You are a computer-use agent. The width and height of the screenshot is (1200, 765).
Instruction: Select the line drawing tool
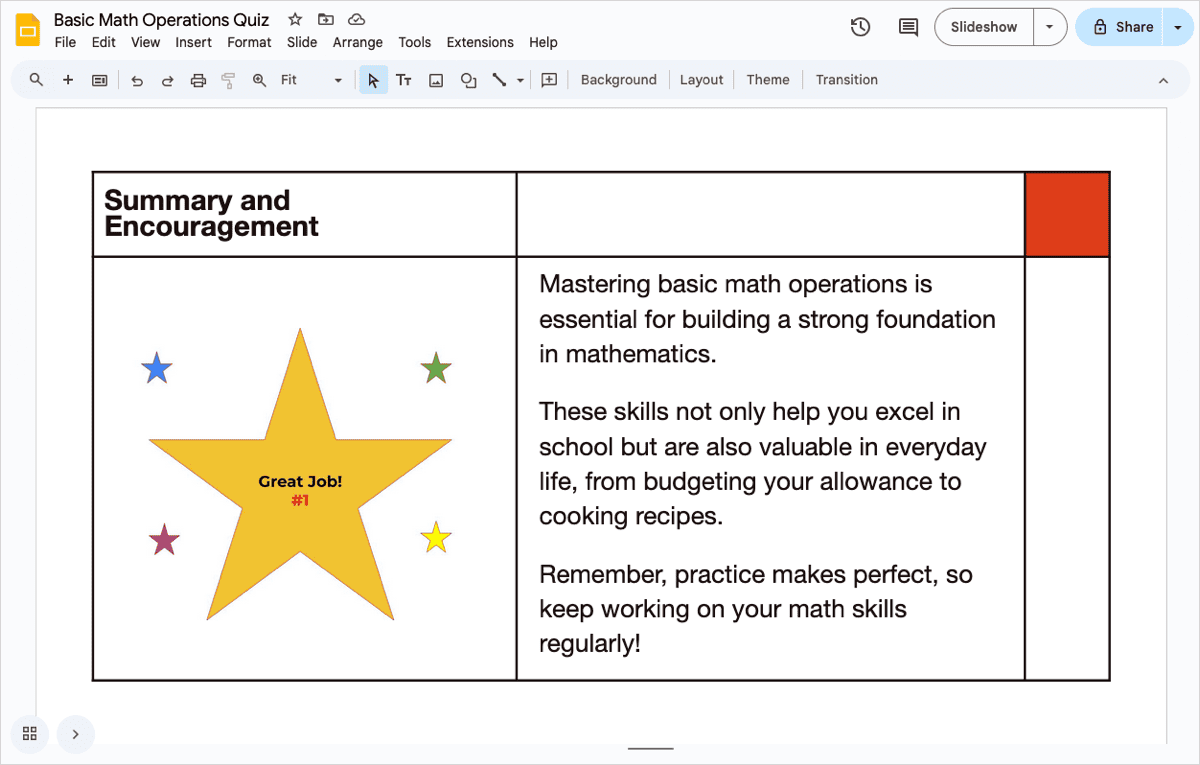coord(499,80)
